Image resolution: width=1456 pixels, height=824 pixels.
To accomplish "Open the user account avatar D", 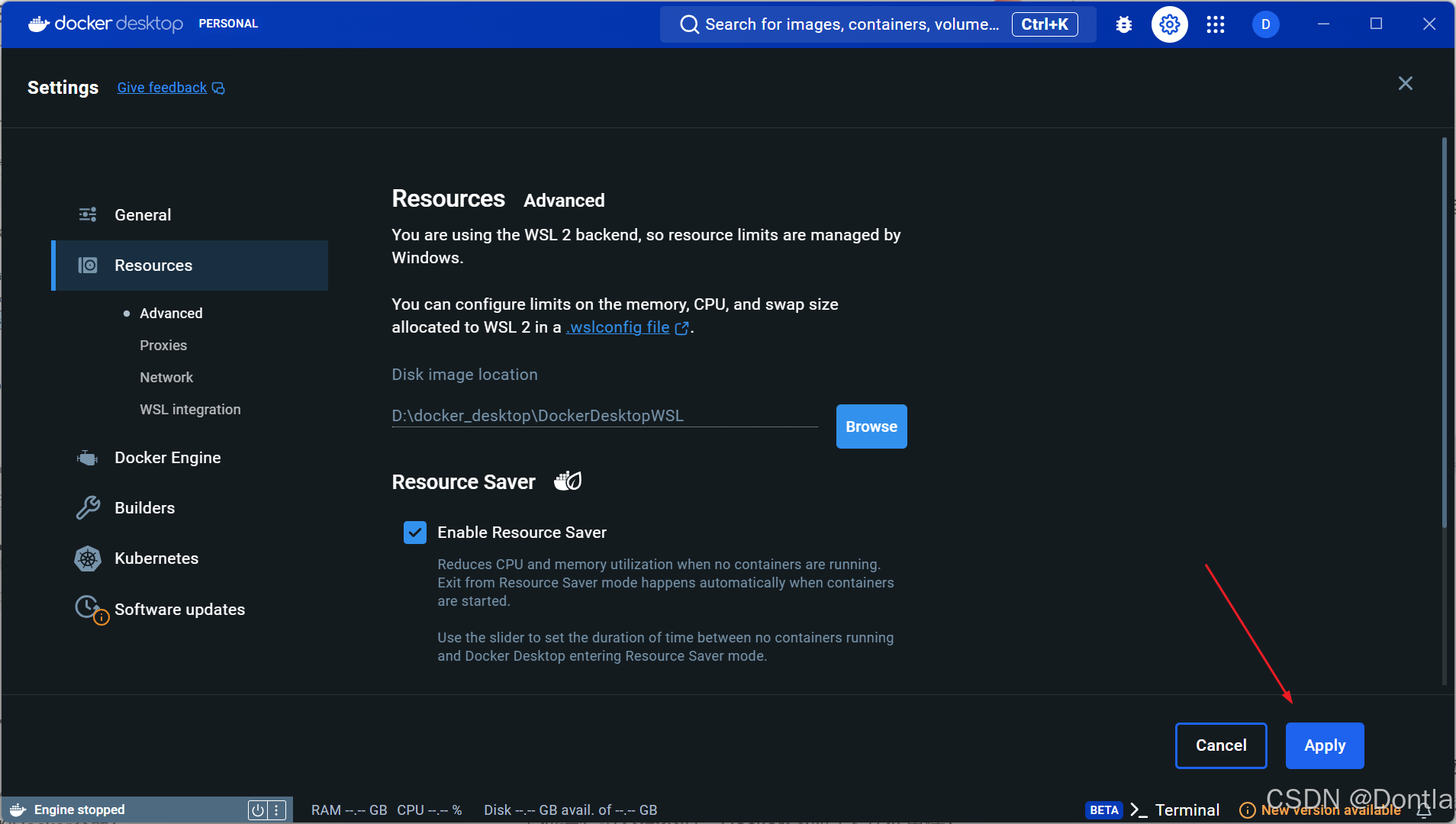I will [x=1265, y=24].
